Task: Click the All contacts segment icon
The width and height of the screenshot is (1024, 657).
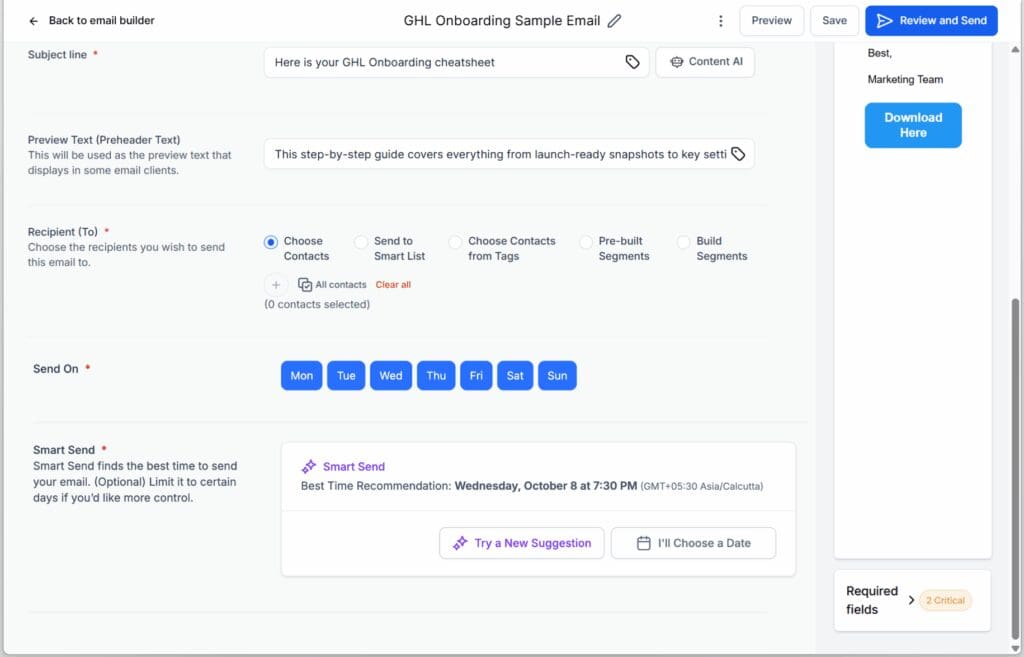Action: click(304, 285)
